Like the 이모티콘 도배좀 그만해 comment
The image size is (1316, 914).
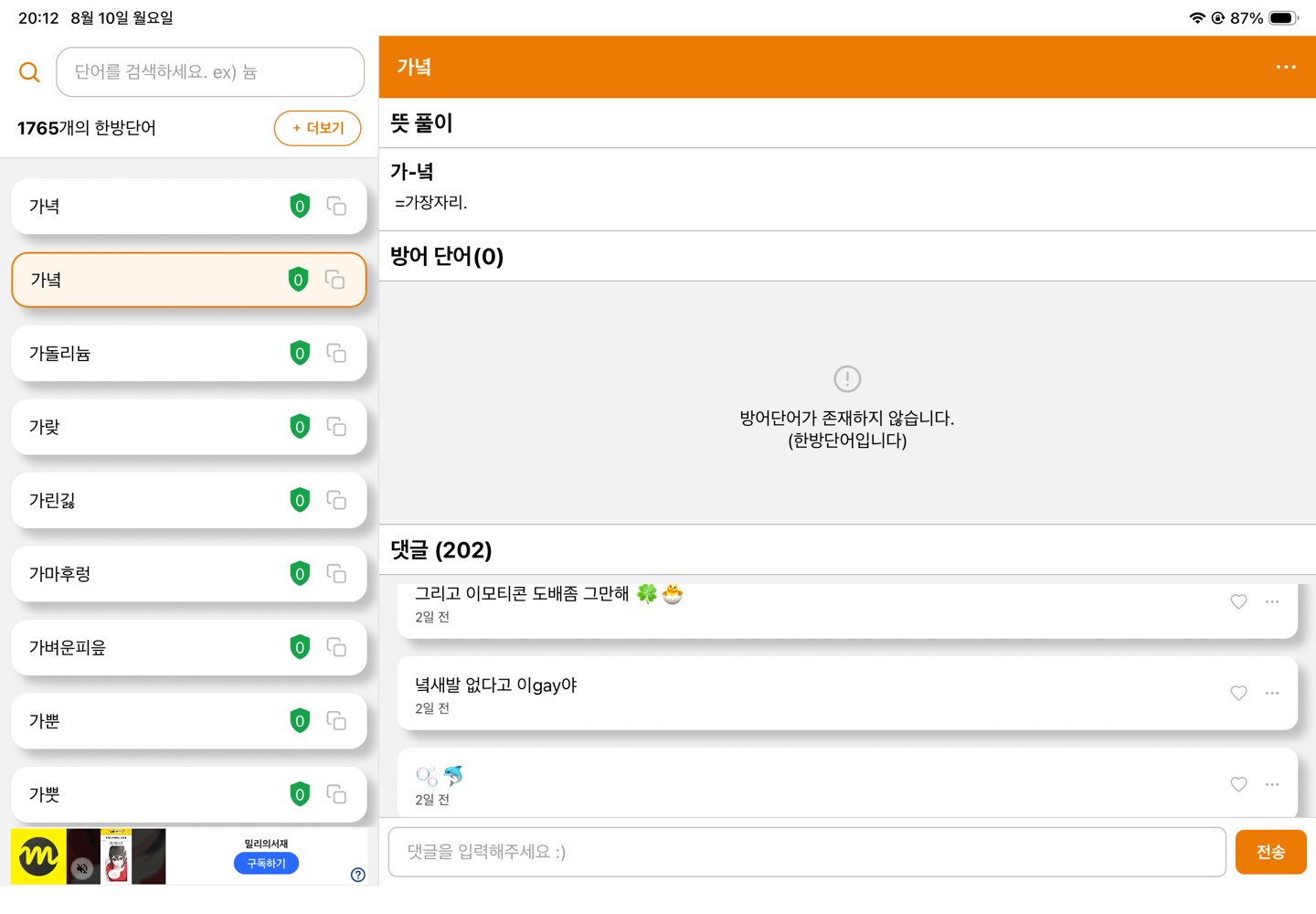[x=1238, y=601]
